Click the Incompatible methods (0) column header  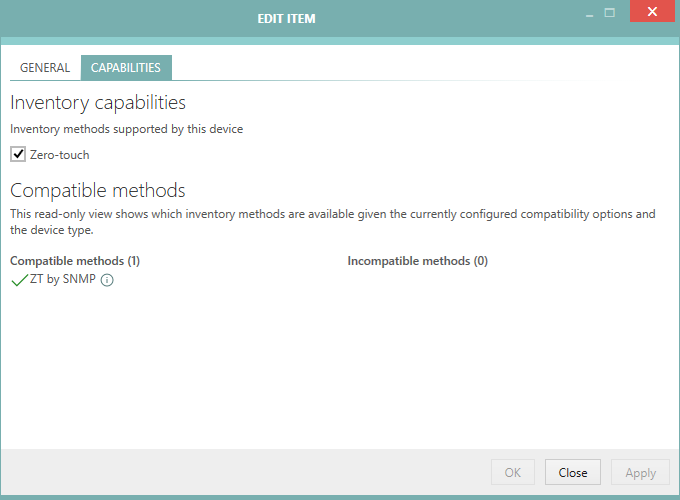point(417,261)
